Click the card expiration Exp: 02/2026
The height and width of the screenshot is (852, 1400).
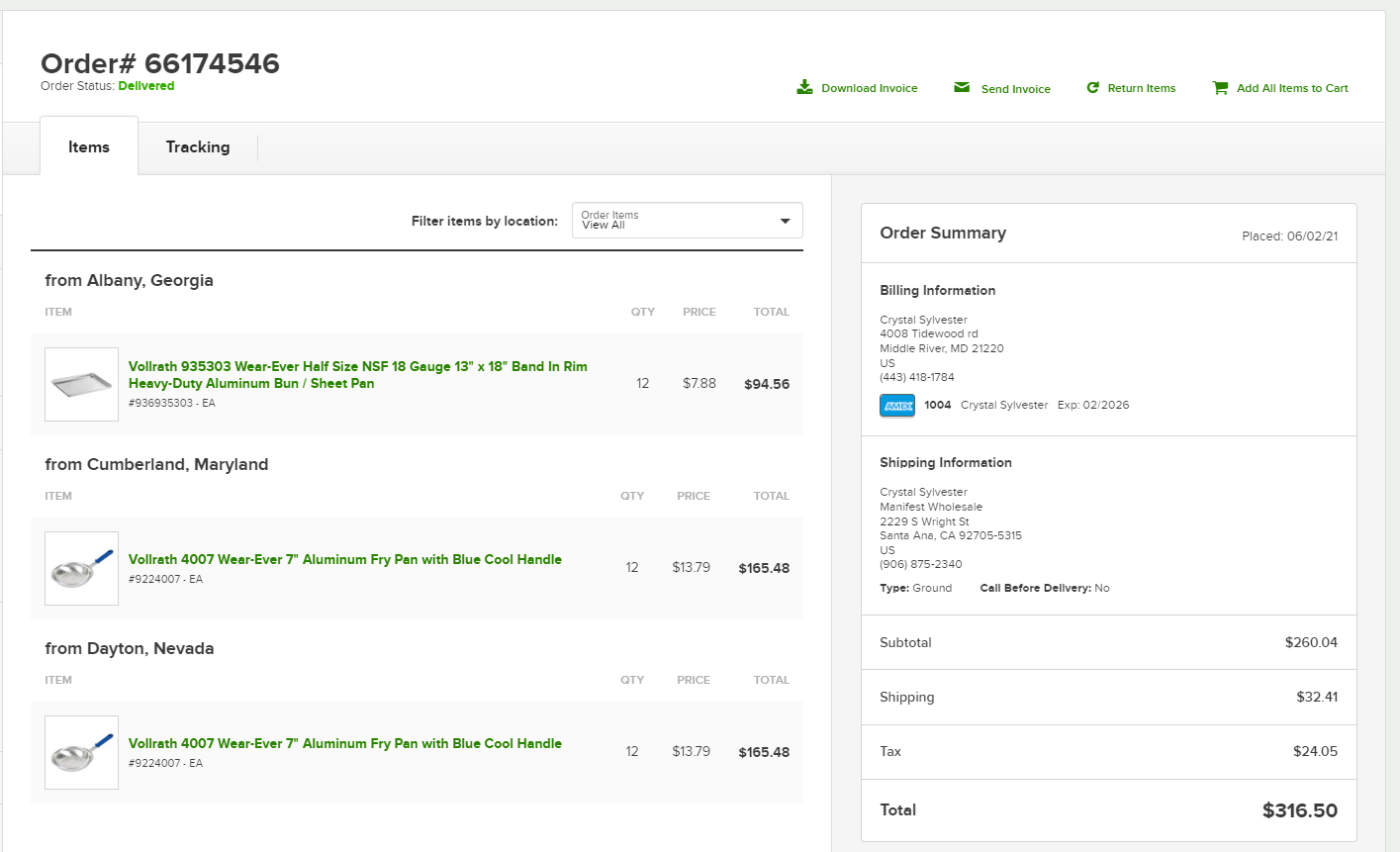(x=1093, y=405)
